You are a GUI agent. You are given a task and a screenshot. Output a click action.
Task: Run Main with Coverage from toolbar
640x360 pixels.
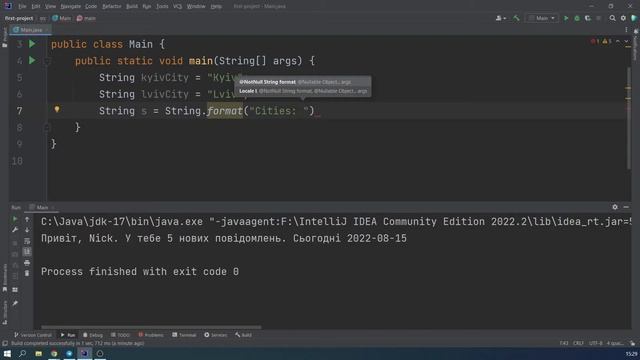[588, 18]
